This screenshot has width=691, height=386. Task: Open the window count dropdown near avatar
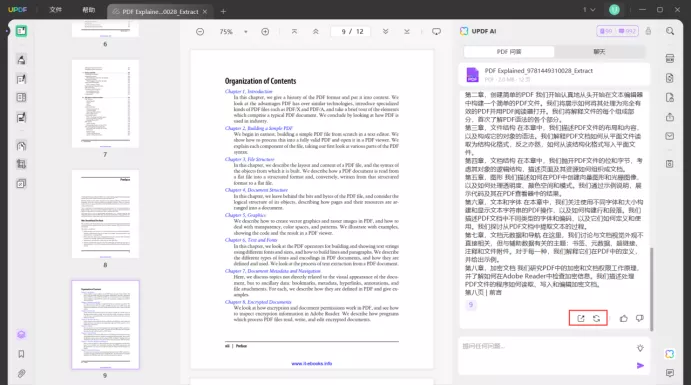(x=589, y=10)
